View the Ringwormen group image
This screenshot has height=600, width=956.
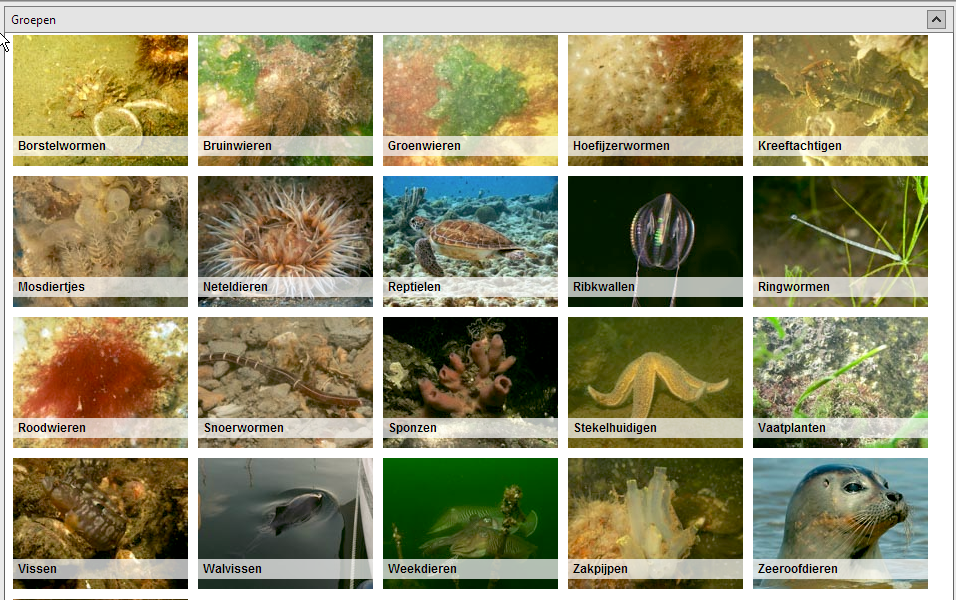840,241
